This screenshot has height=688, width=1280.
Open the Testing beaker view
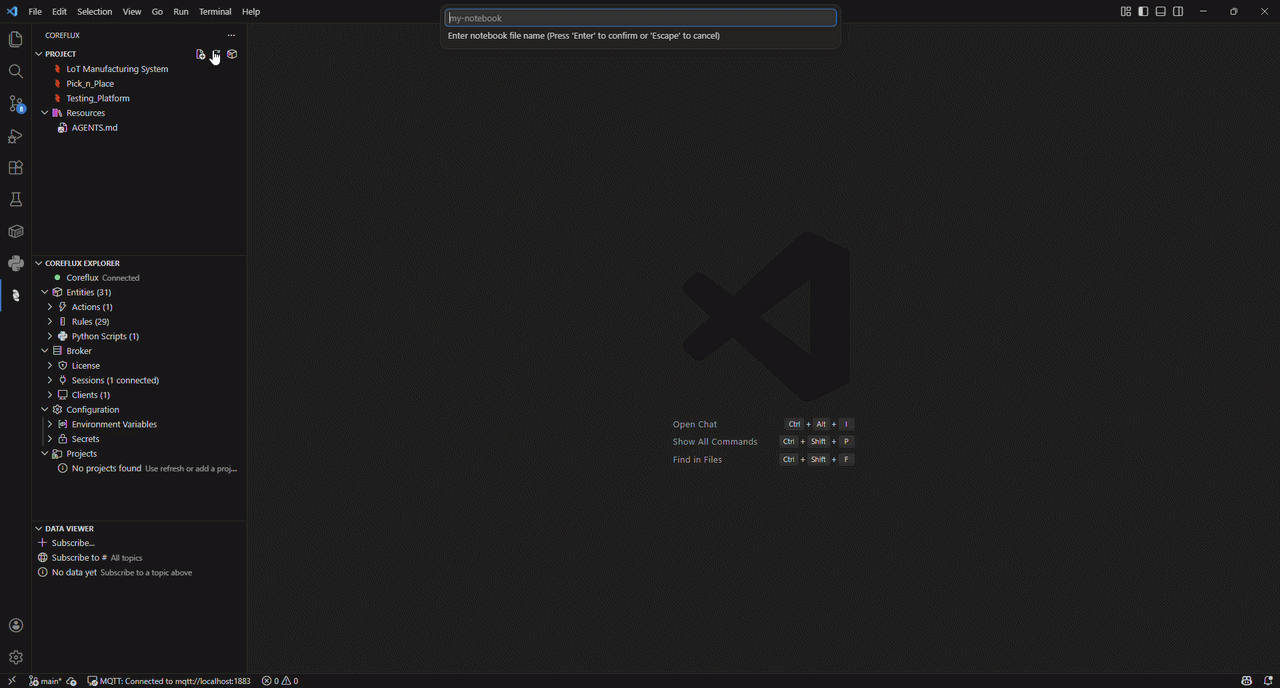[x=15, y=199]
